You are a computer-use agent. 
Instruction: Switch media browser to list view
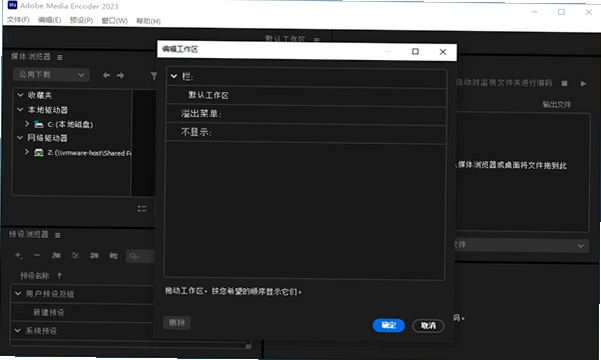[142, 209]
